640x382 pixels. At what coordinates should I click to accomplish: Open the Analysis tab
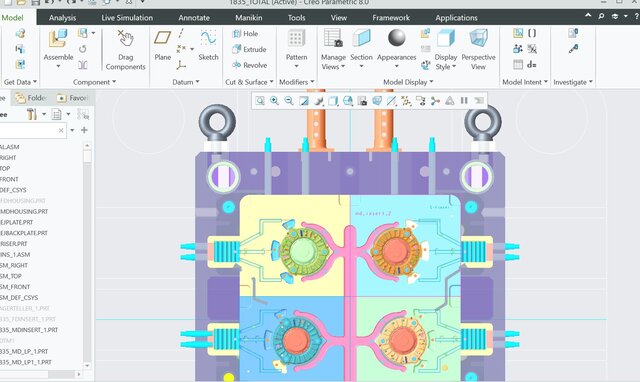coord(62,18)
